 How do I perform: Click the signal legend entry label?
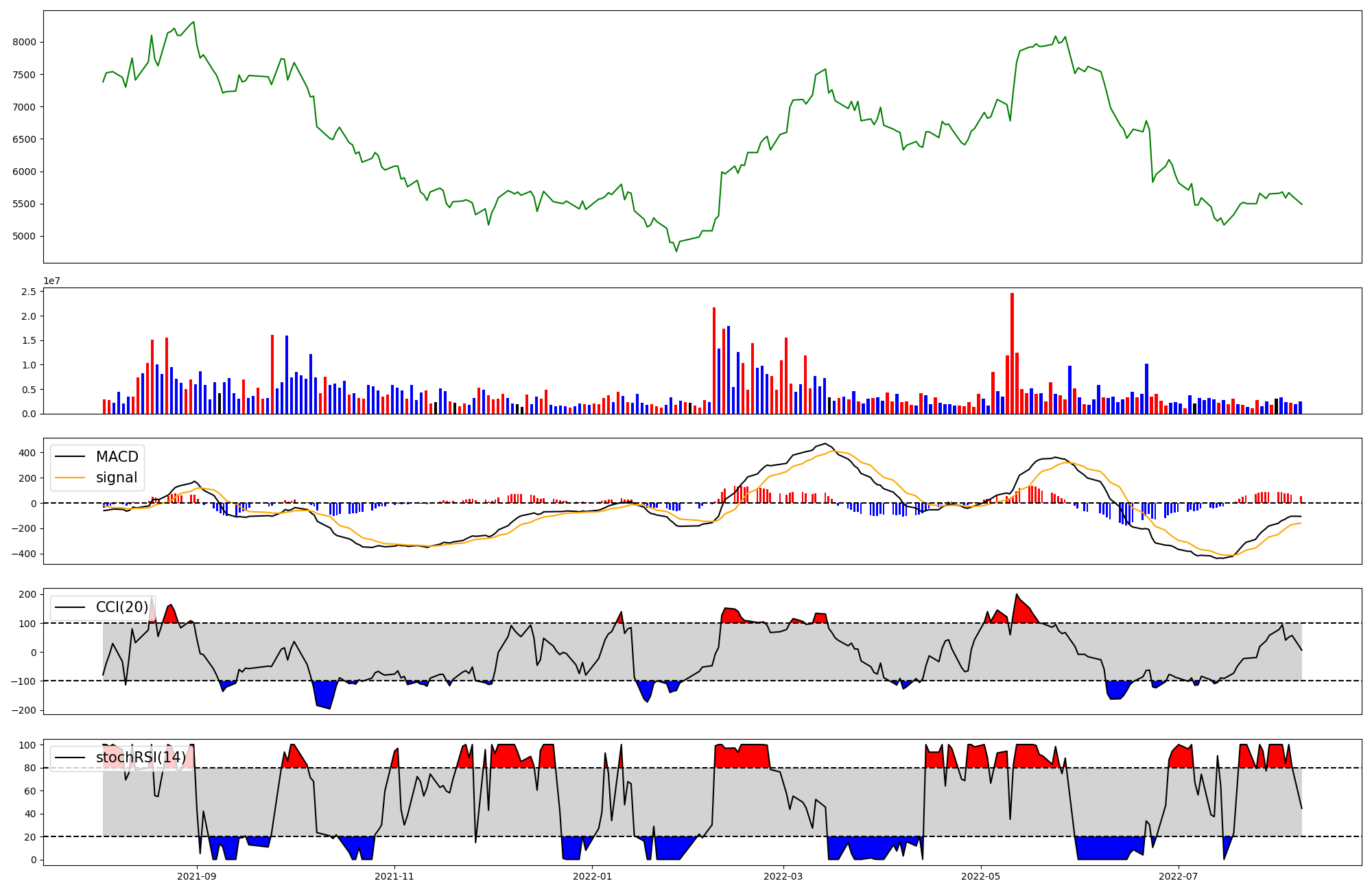(x=117, y=478)
